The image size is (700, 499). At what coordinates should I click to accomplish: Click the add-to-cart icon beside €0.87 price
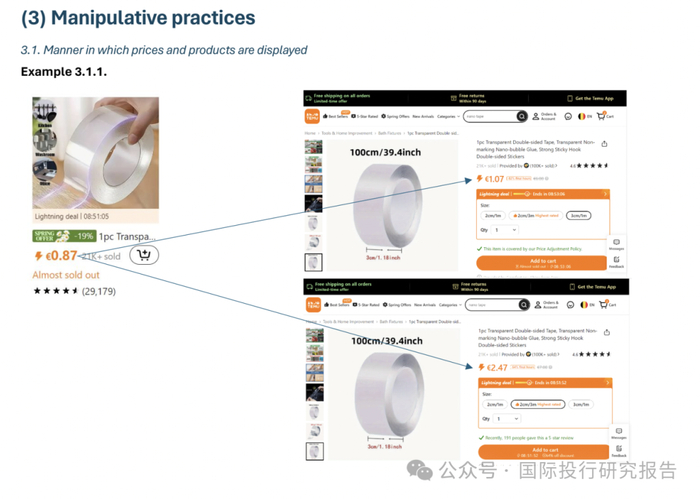click(144, 255)
